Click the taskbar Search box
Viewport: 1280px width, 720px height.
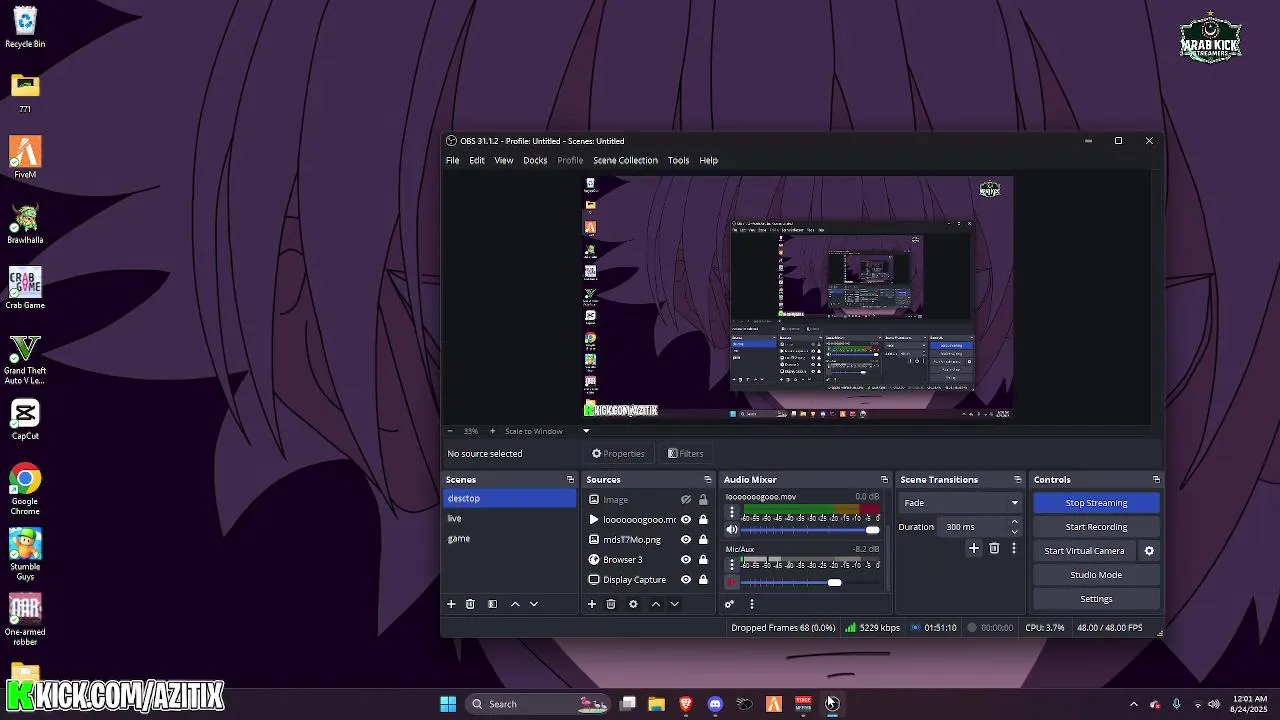540,704
